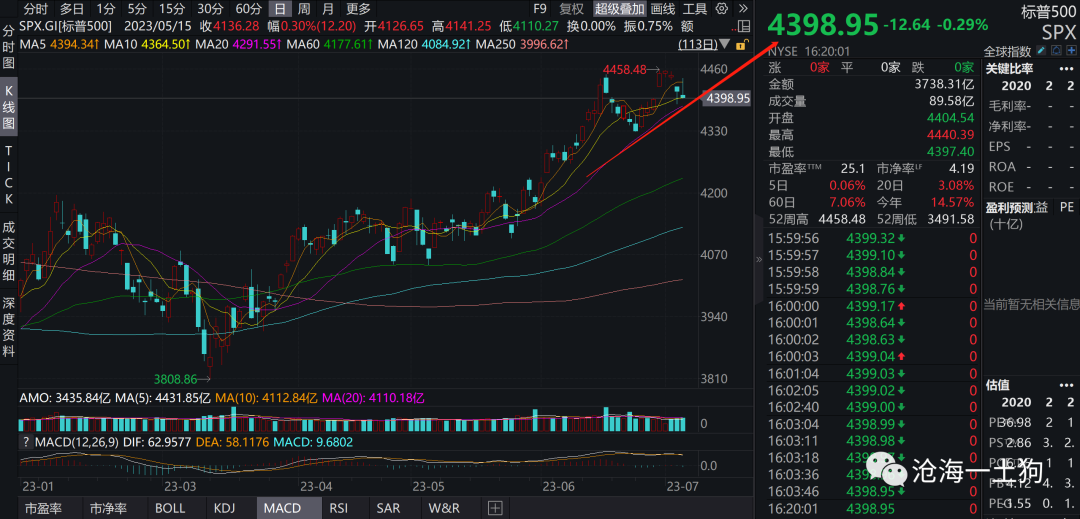
Task: Expand the 更多 timeframe options
Action: click(358, 8)
